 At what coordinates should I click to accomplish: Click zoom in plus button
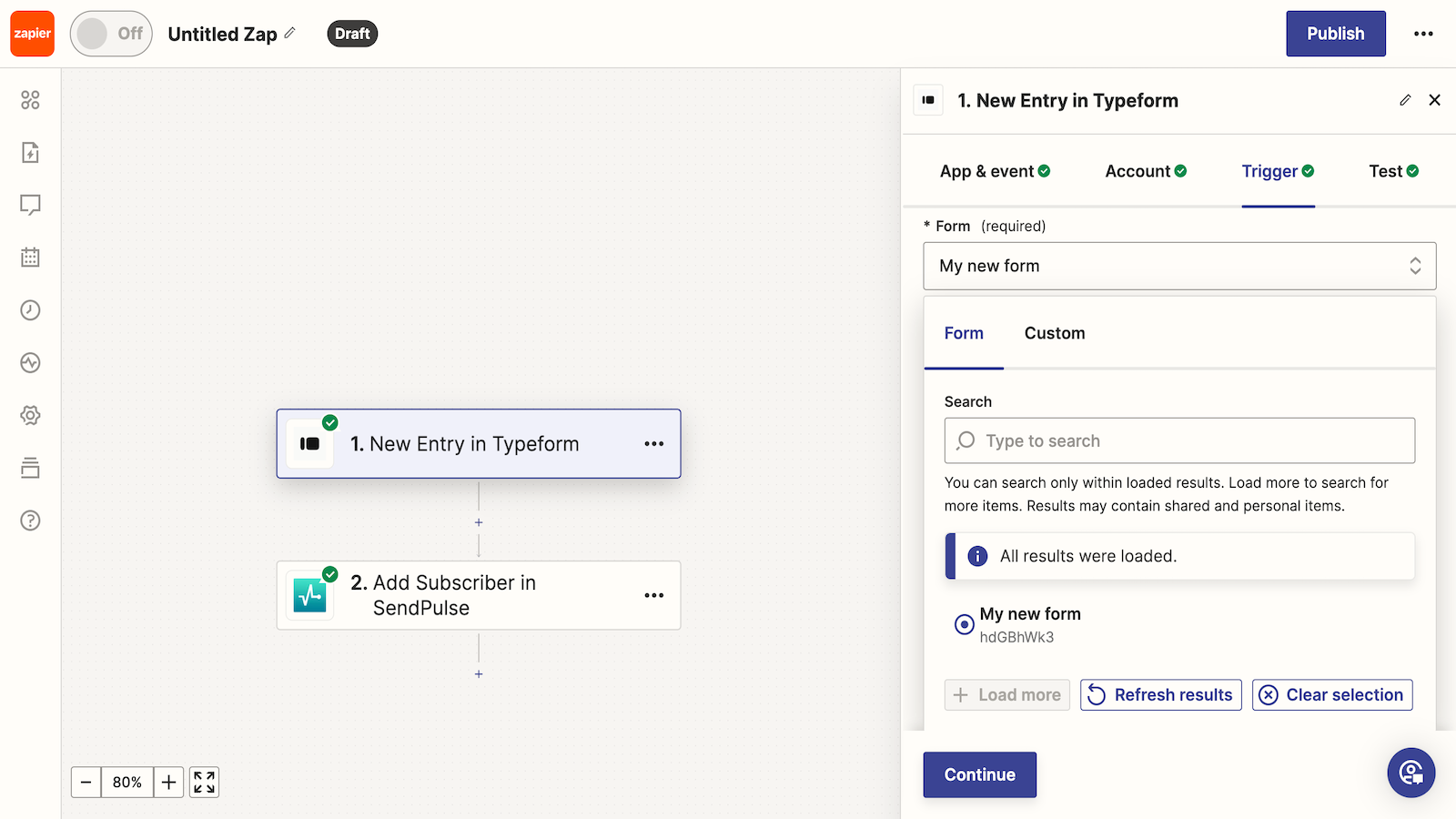point(168,782)
